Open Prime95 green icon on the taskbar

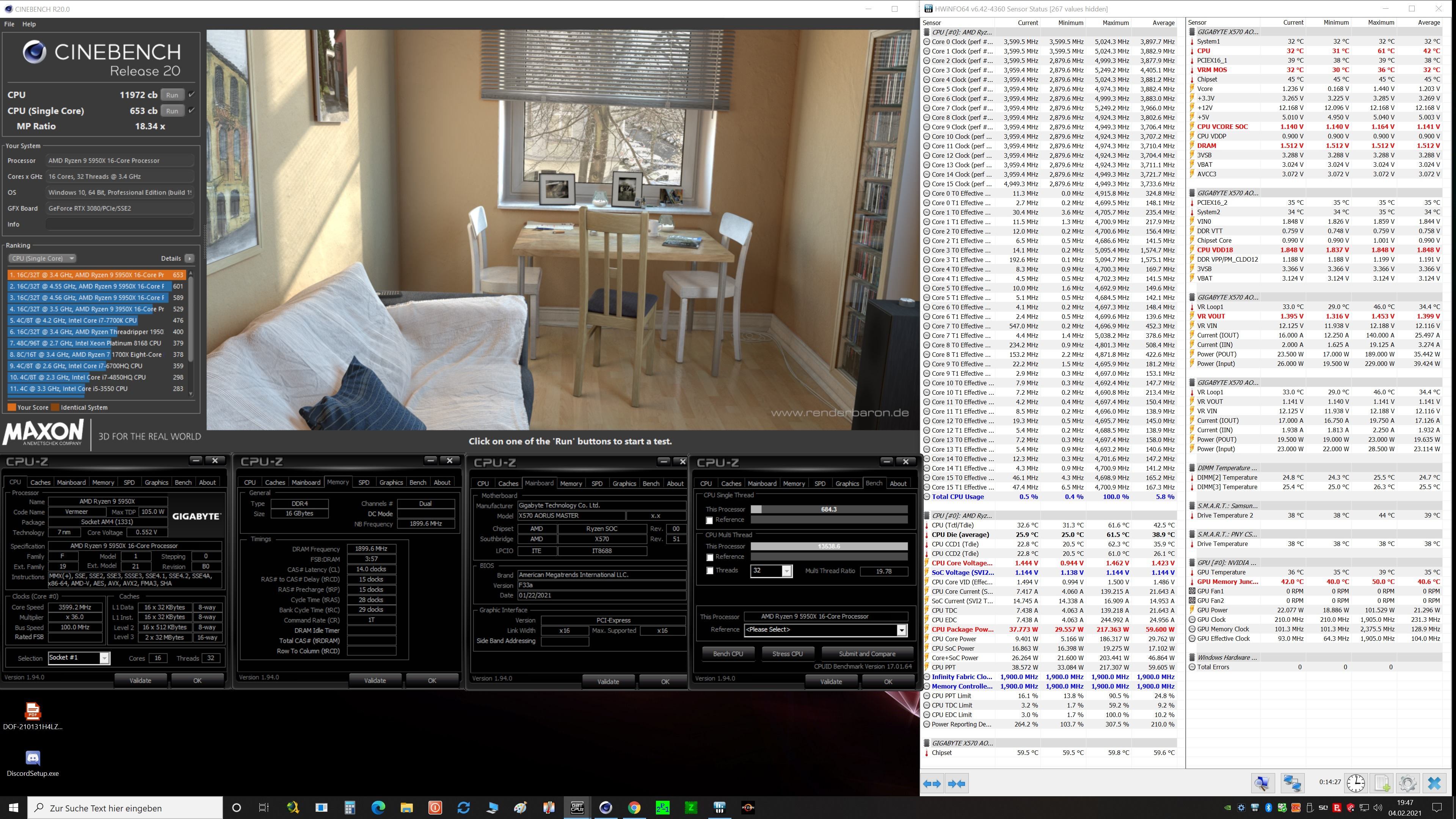point(662,808)
